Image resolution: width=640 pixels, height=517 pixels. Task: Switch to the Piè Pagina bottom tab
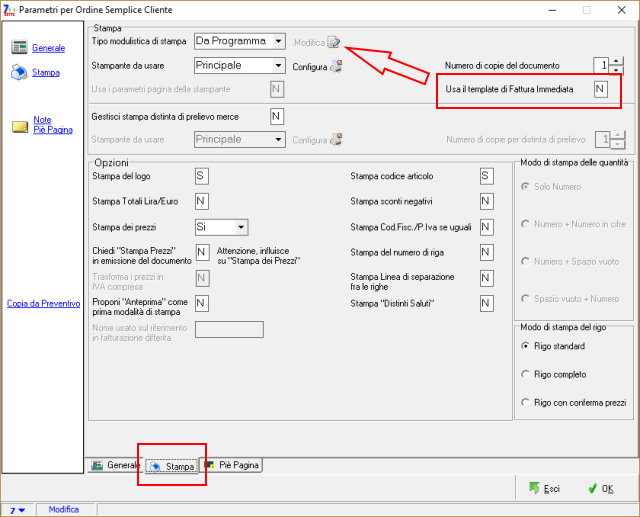(x=231, y=465)
